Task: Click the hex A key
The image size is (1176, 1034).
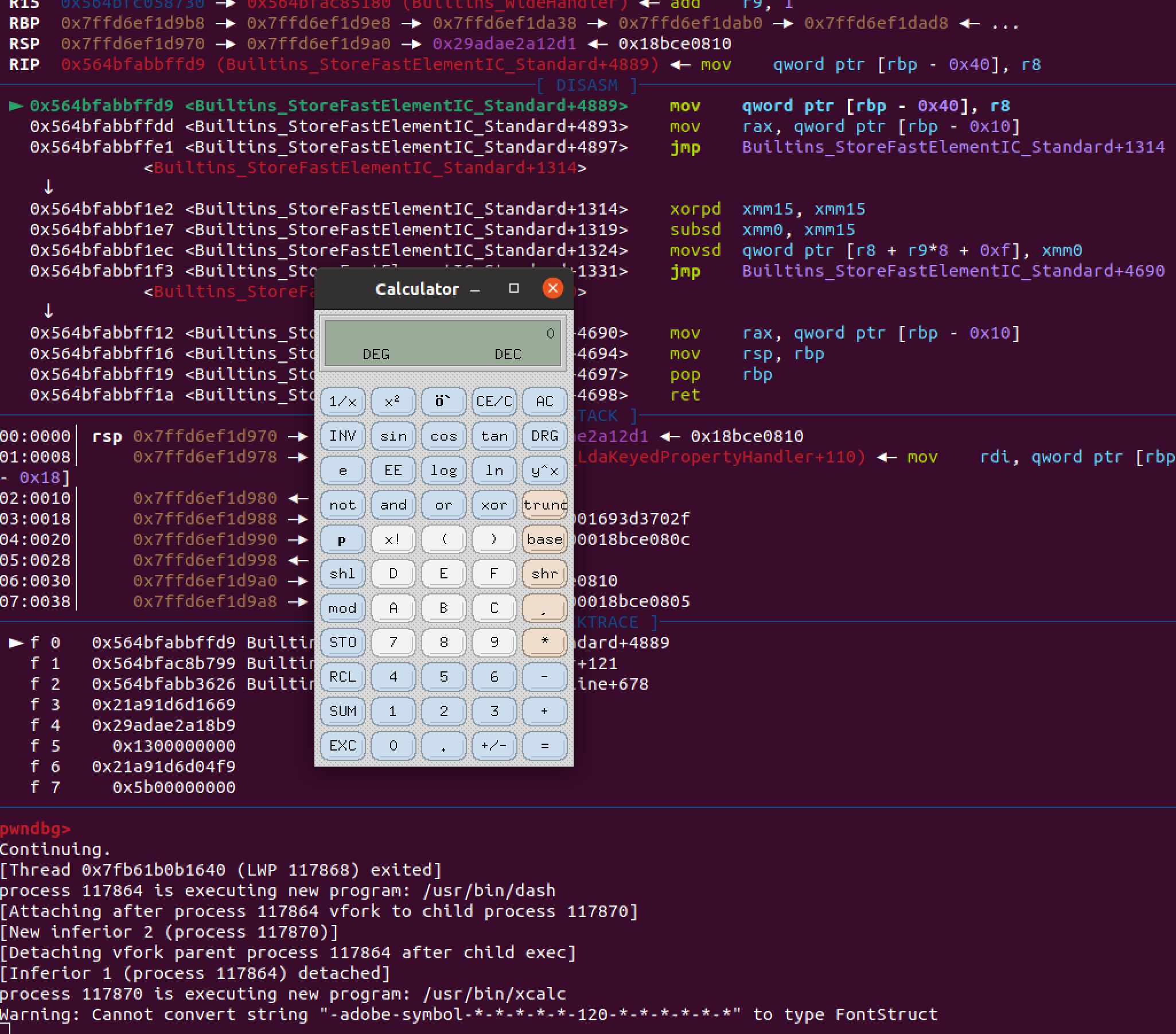Action: tap(393, 608)
